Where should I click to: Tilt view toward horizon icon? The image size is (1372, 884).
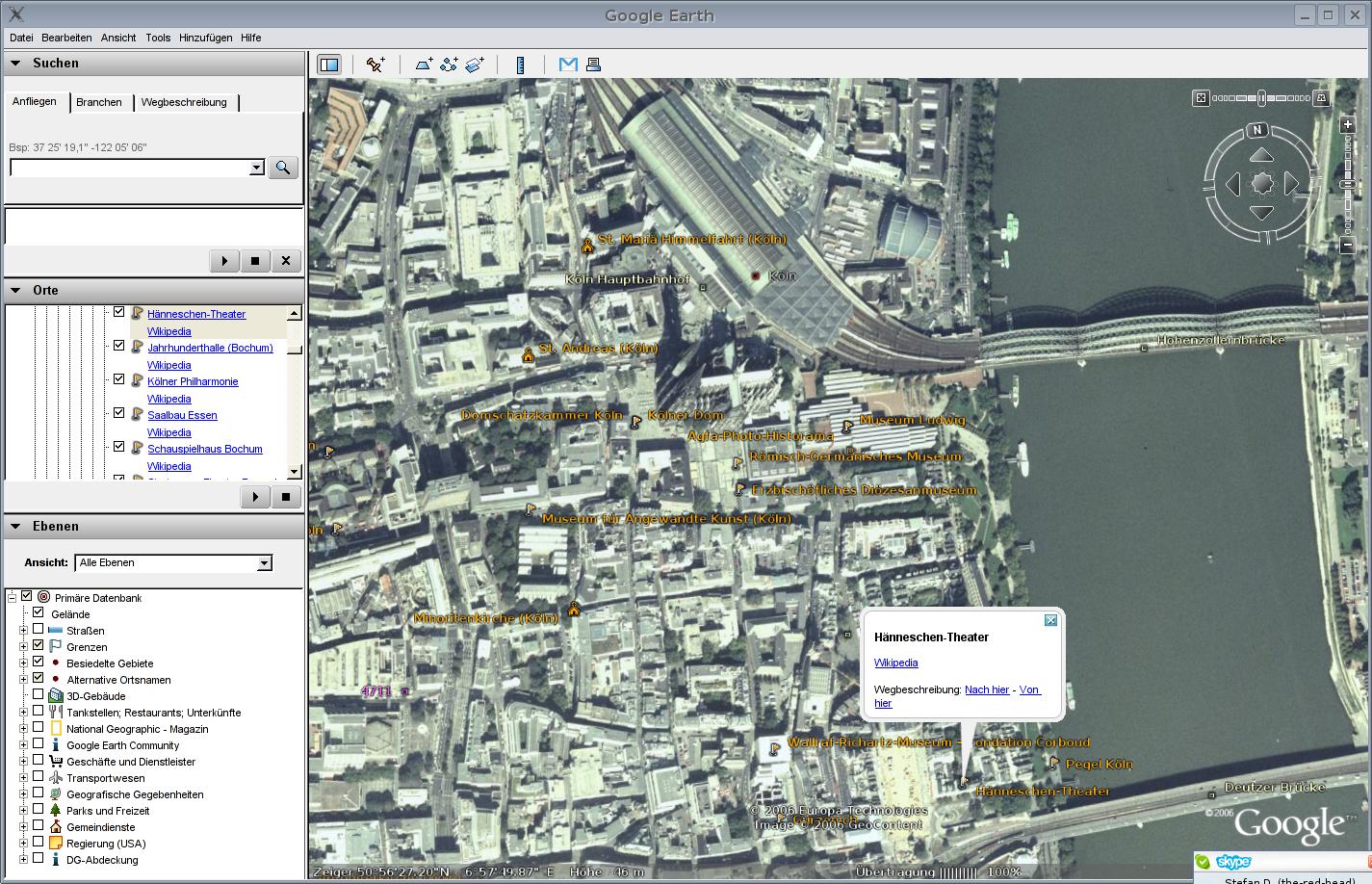(x=1322, y=98)
